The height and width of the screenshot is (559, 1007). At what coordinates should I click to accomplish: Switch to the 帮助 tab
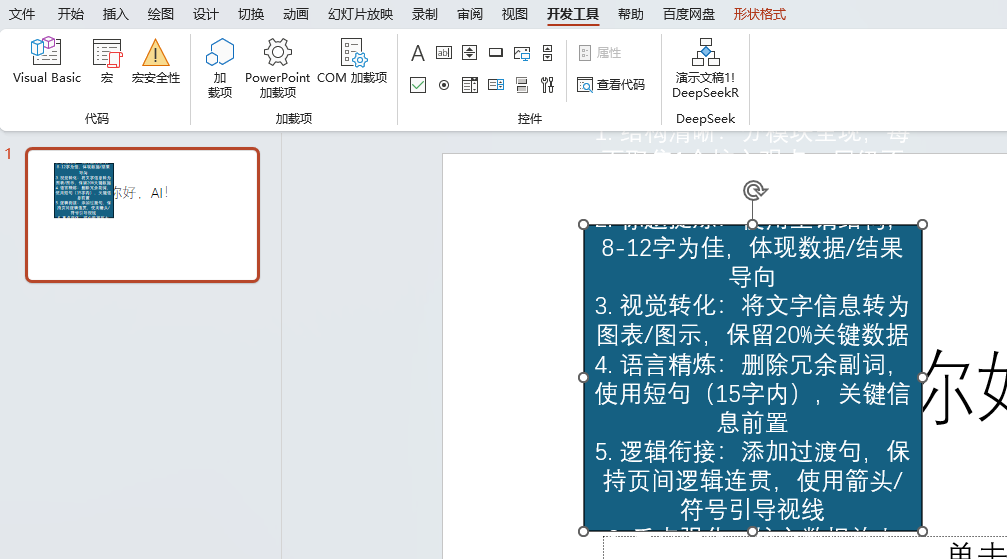click(631, 14)
